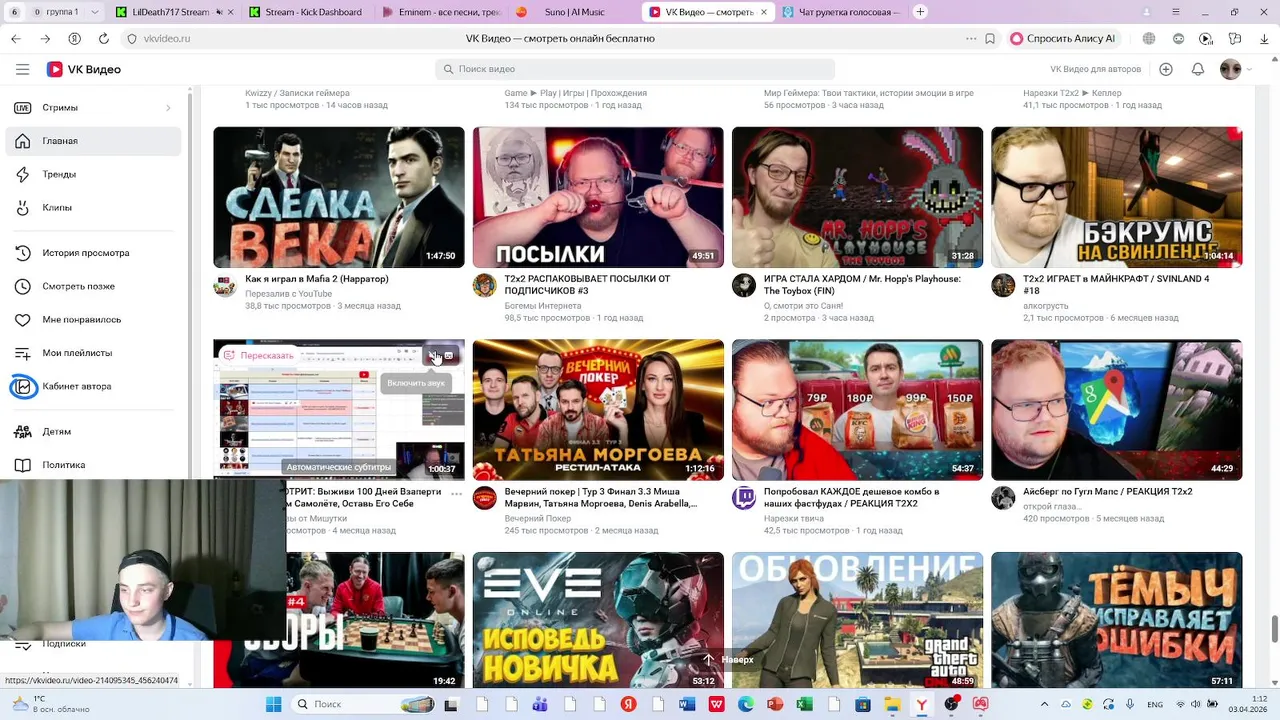
Task: Open Excel from the taskbar
Action: (x=804, y=704)
